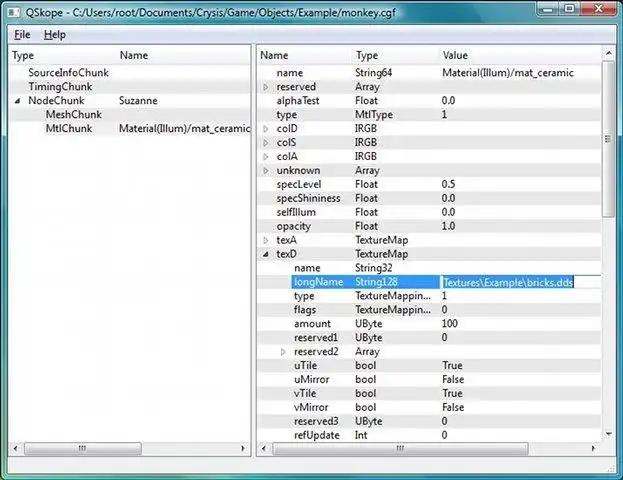Click the uMirror value False
Viewport: 623px width, 480px height.
point(453,379)
